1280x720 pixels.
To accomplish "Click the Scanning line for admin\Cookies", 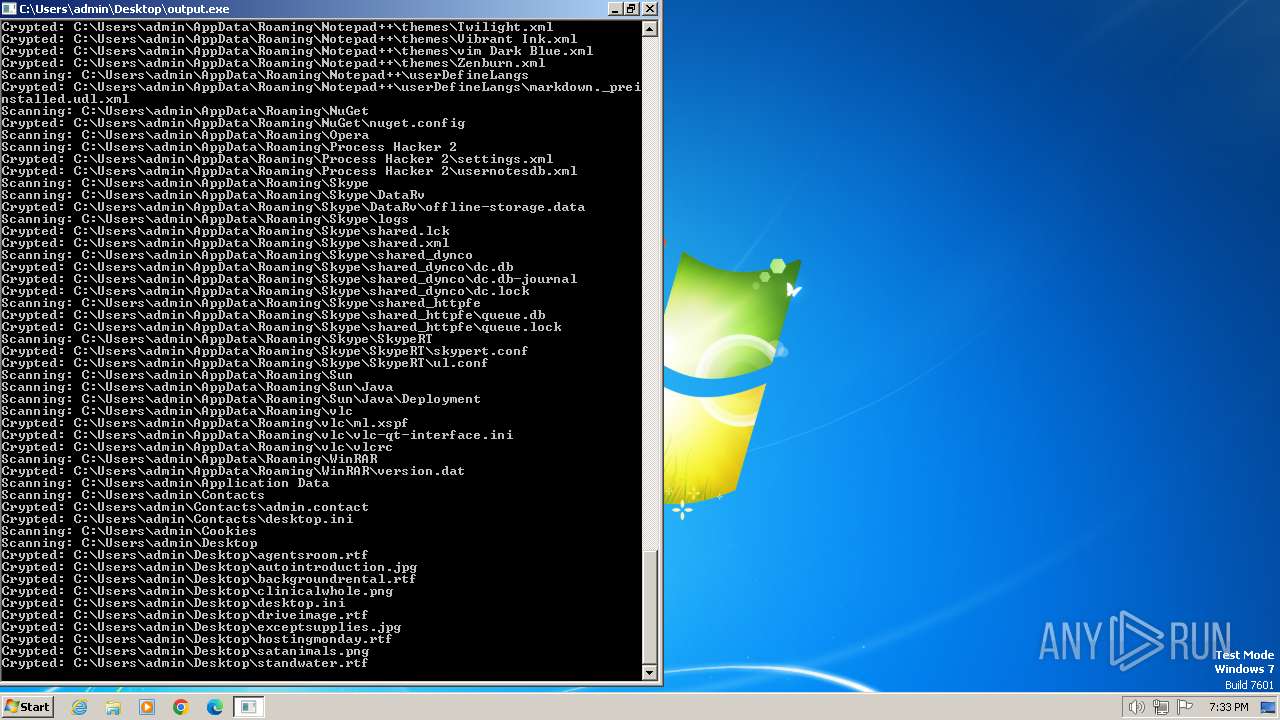I will [x=129, y=531].
